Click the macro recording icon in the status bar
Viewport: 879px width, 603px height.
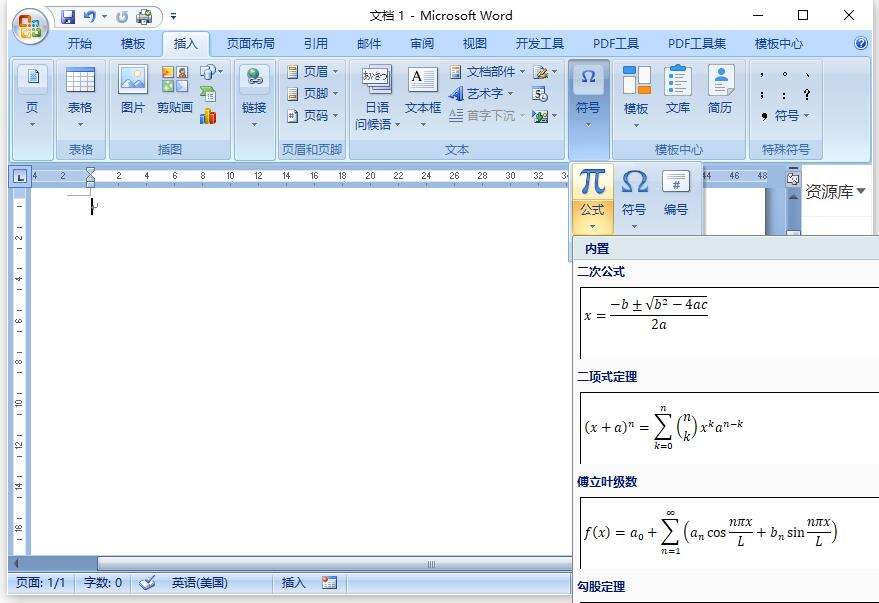tap(330, 583)
